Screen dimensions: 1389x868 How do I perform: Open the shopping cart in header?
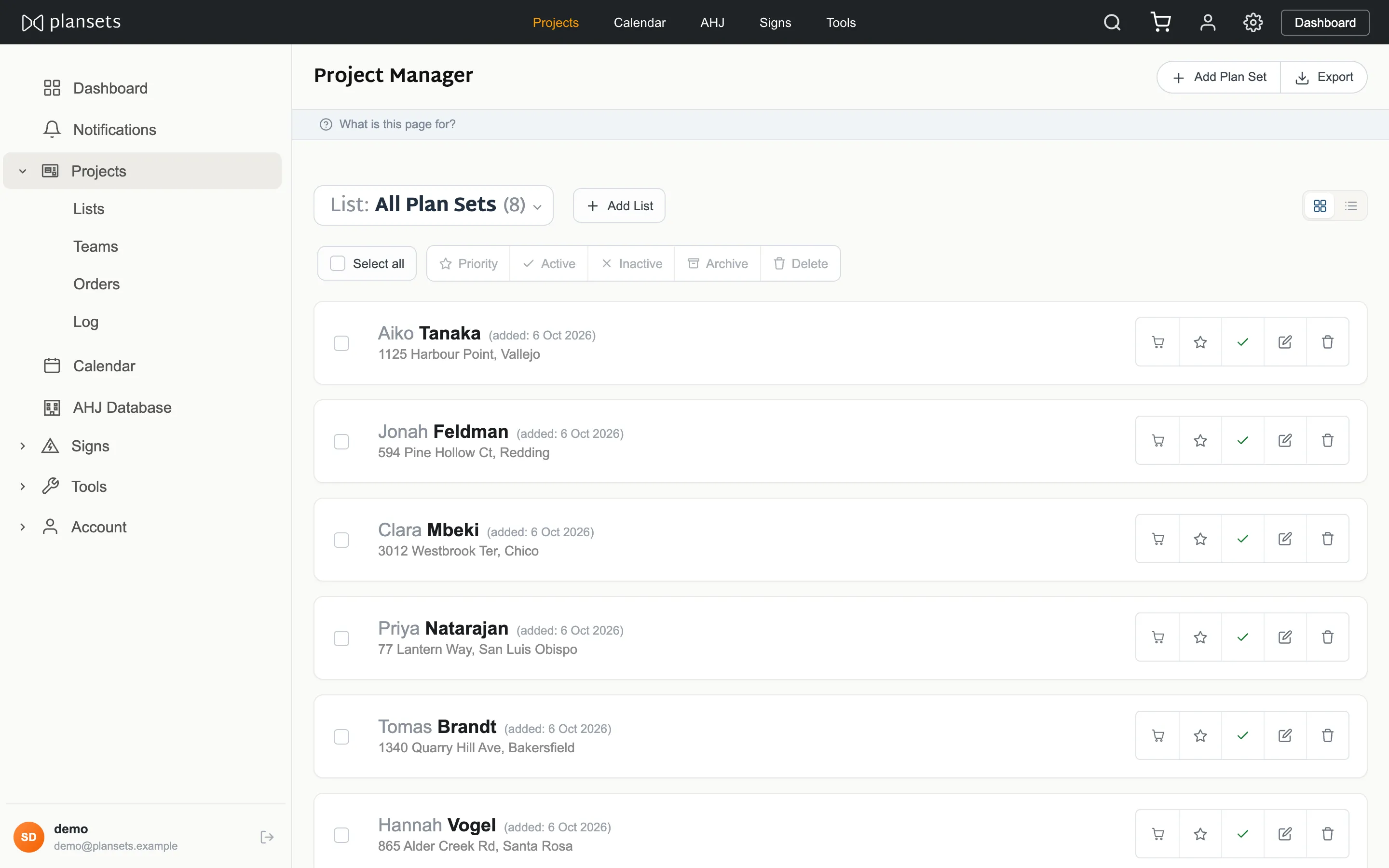(x=1160, y=22)
